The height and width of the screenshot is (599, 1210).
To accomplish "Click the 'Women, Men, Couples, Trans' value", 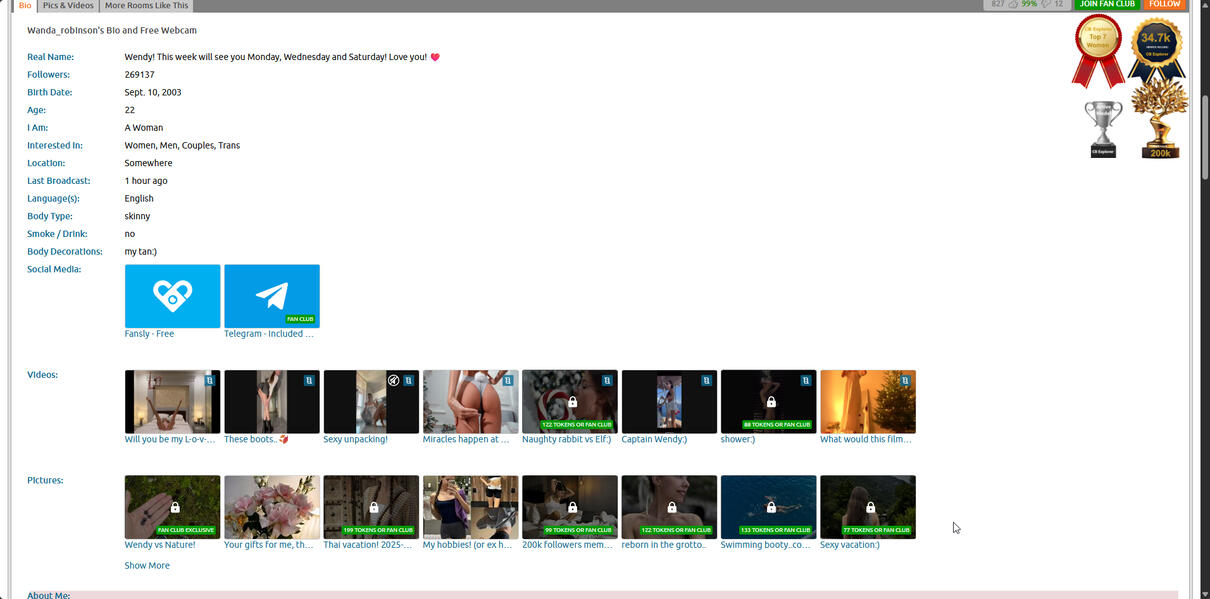I will click(x=182, y=145).
